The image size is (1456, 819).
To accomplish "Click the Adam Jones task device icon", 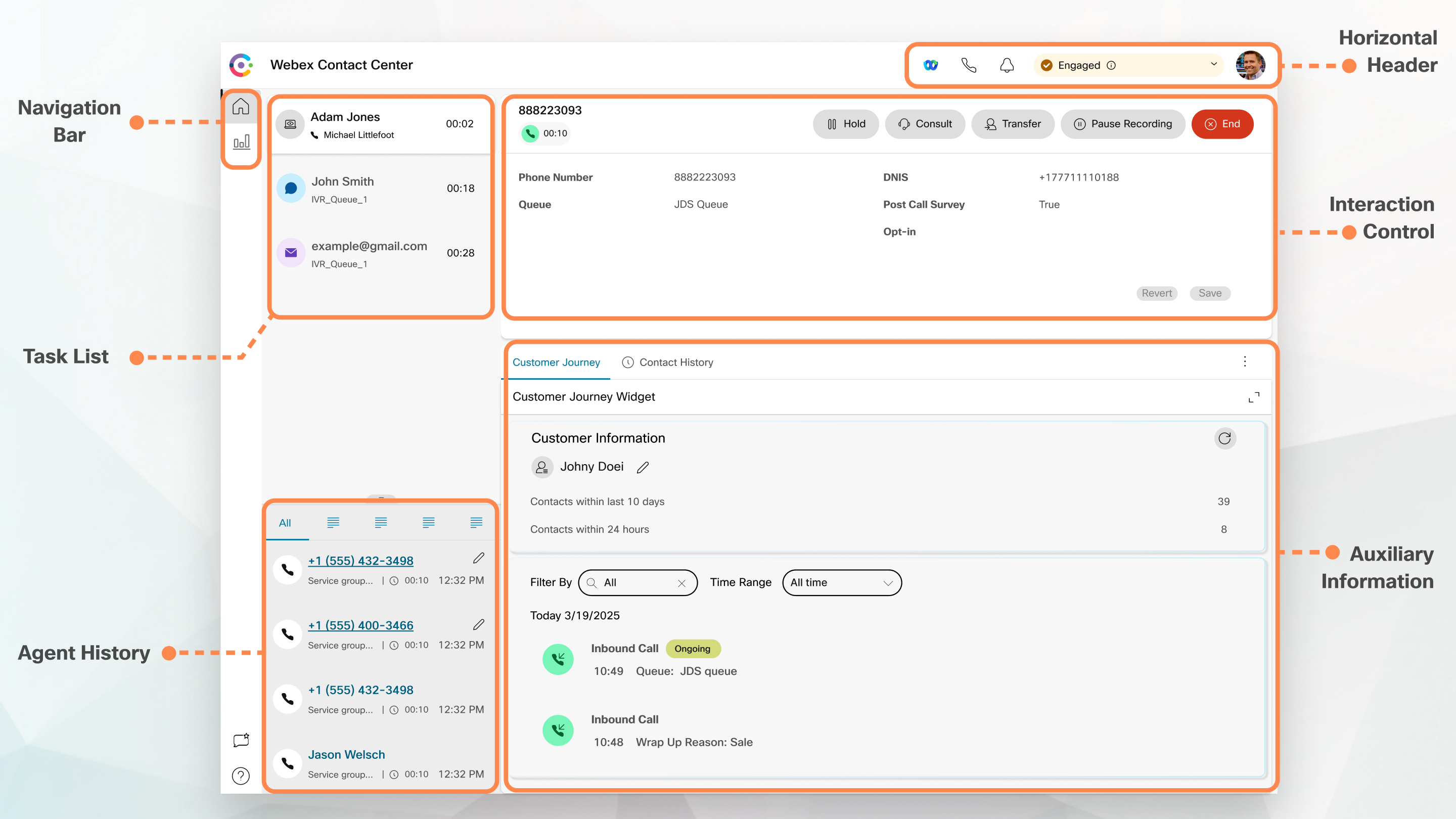I will 290,124.
